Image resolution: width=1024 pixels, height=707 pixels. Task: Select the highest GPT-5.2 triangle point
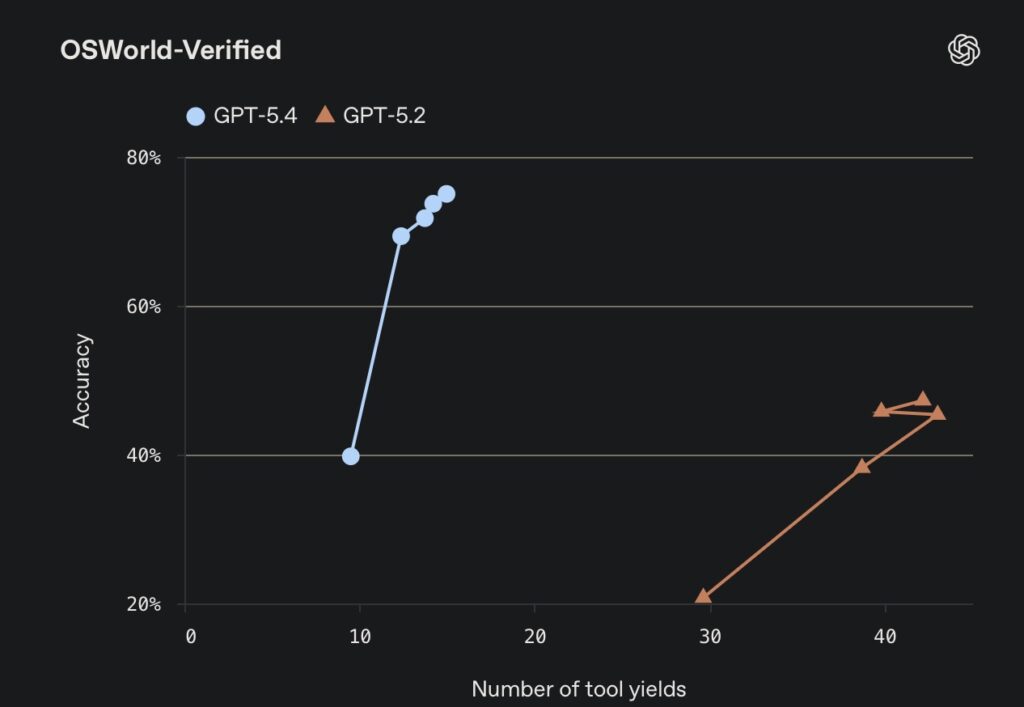click(923, 399)
